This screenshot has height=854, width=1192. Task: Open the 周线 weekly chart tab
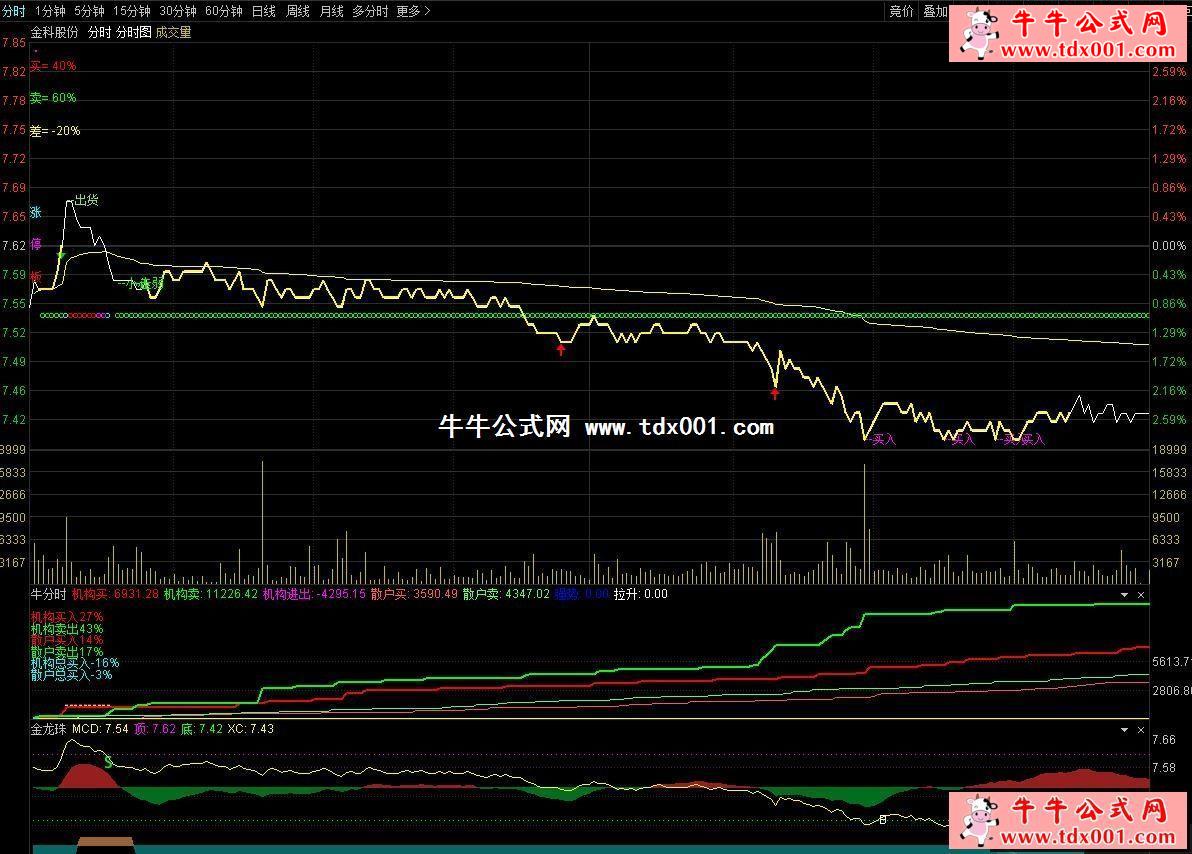(x=297, y=11)
